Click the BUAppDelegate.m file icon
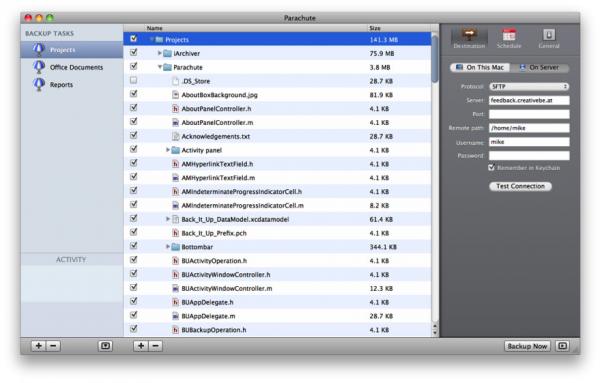This screenshot has height=383, width=600. (x=175, y=316)
